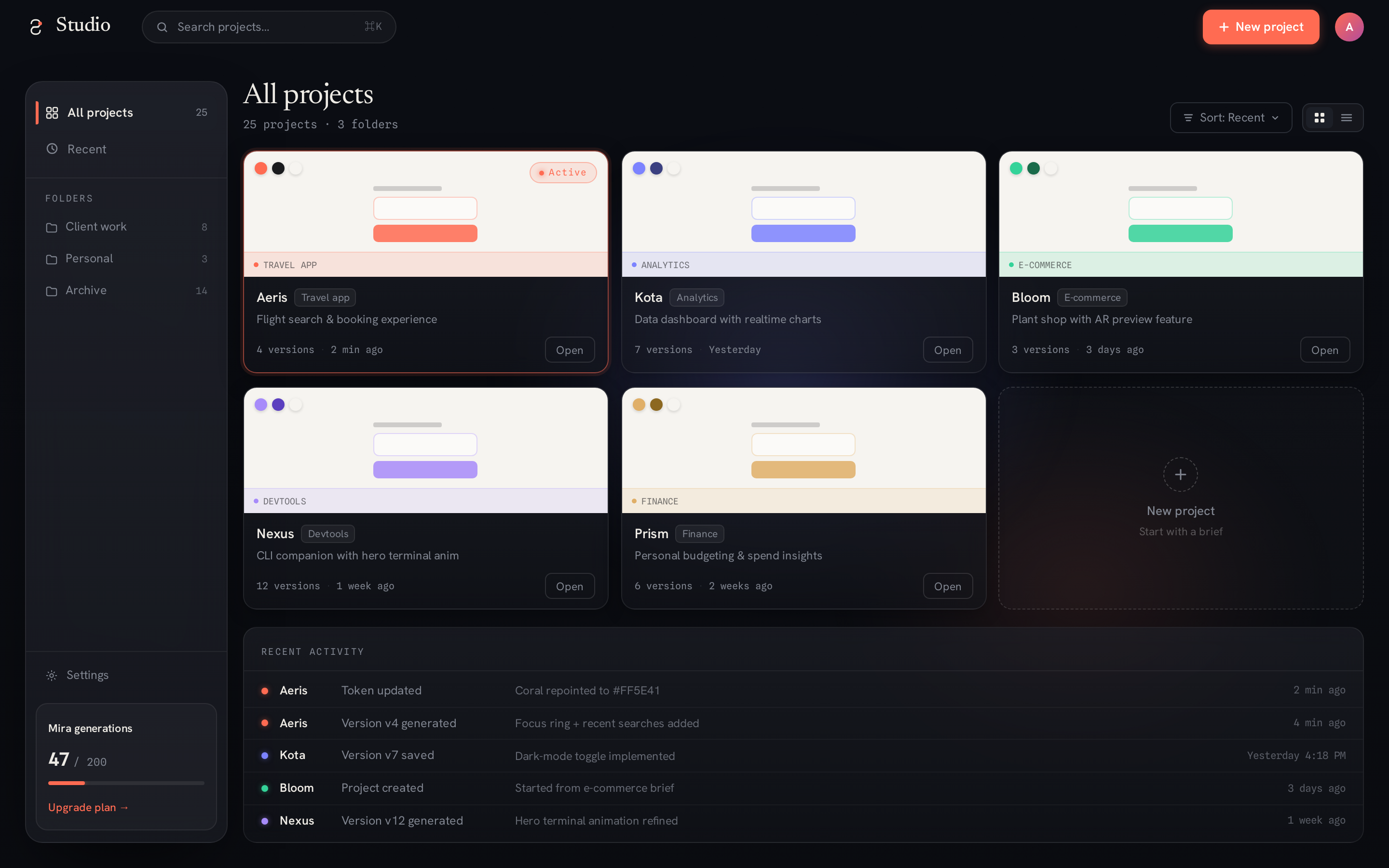Click the Travel app tag on Aeris
The image size is (1389, 868).
(x=325, y=298)
